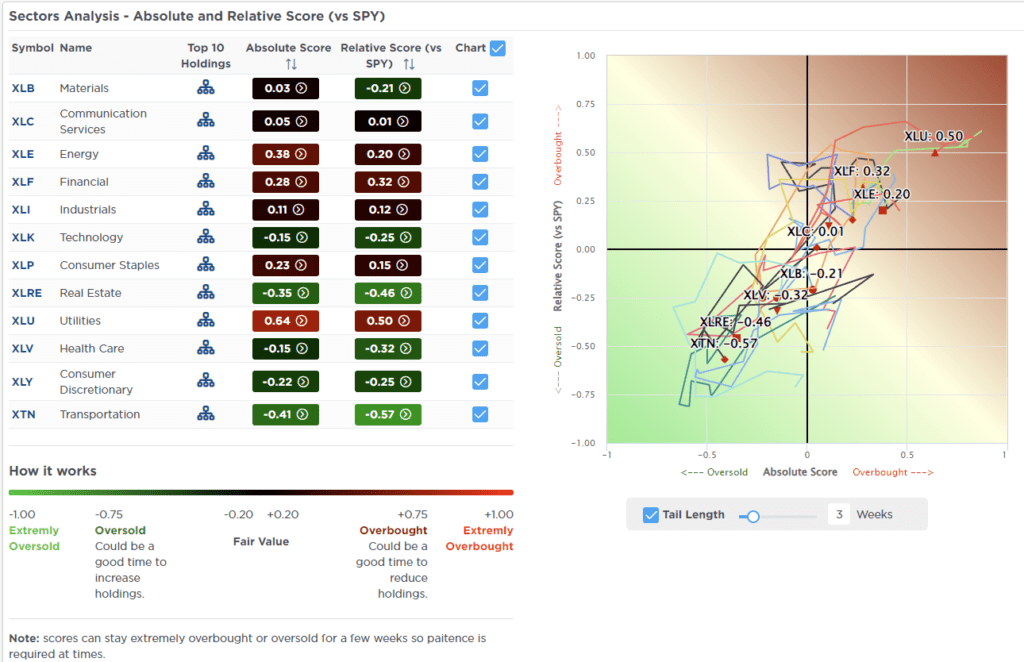The image size is (1024, 662).
Task: Uncheck chart display for XLC row
Action: pos(480,121)
